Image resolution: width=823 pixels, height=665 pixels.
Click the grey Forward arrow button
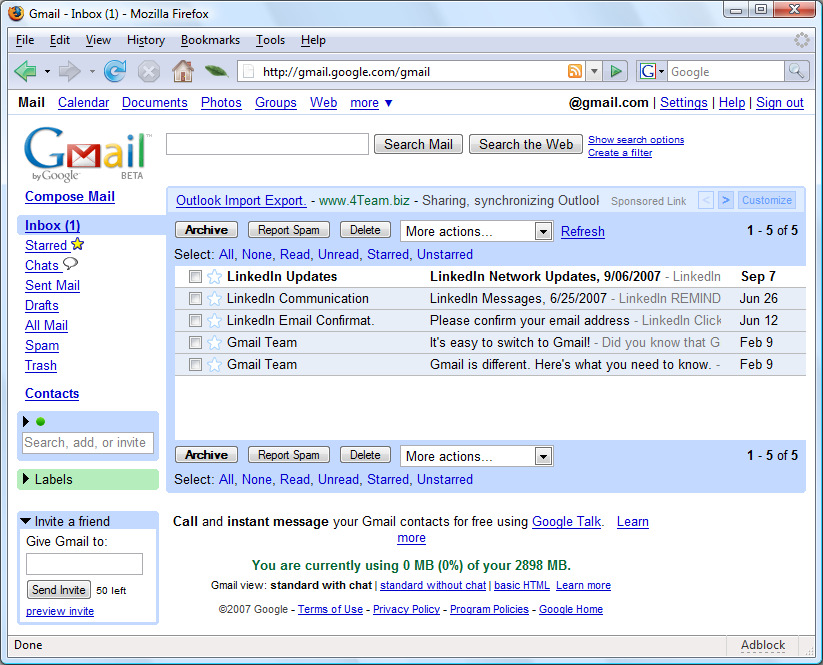coord(69,71)
